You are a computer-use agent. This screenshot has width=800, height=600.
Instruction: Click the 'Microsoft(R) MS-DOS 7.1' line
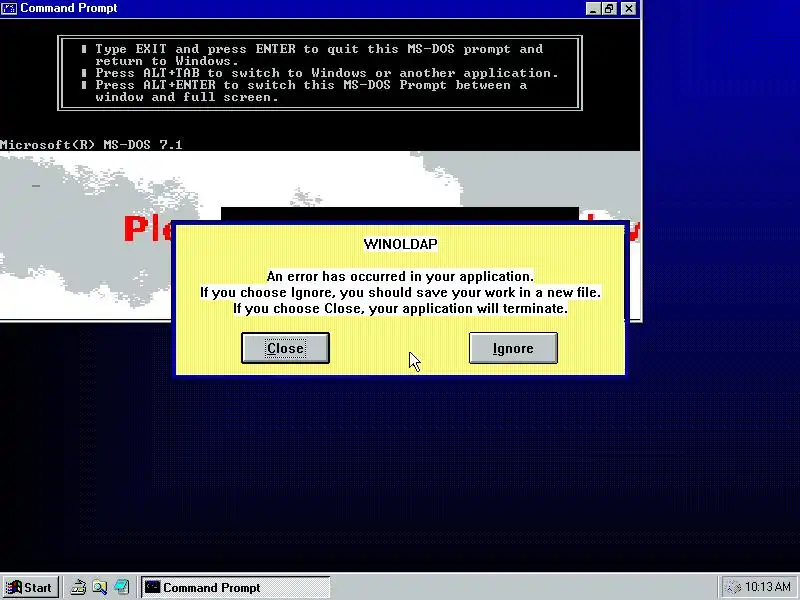91,145
